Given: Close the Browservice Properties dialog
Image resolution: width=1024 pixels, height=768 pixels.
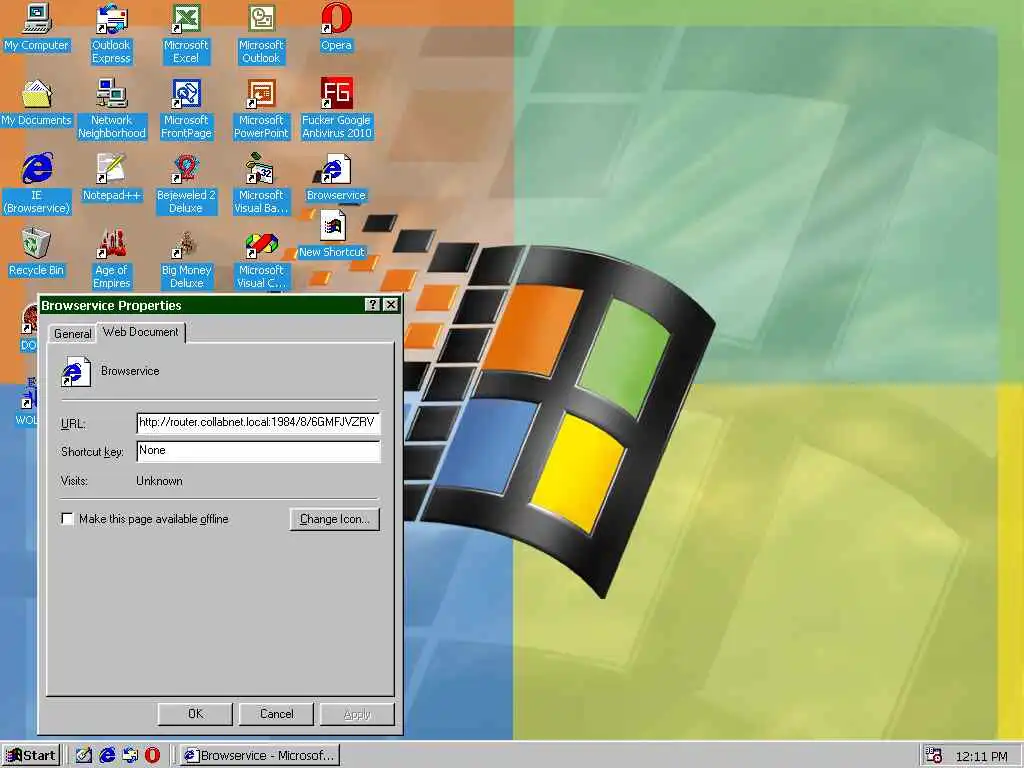Looking at the screenshot, I should click(391, 305).
